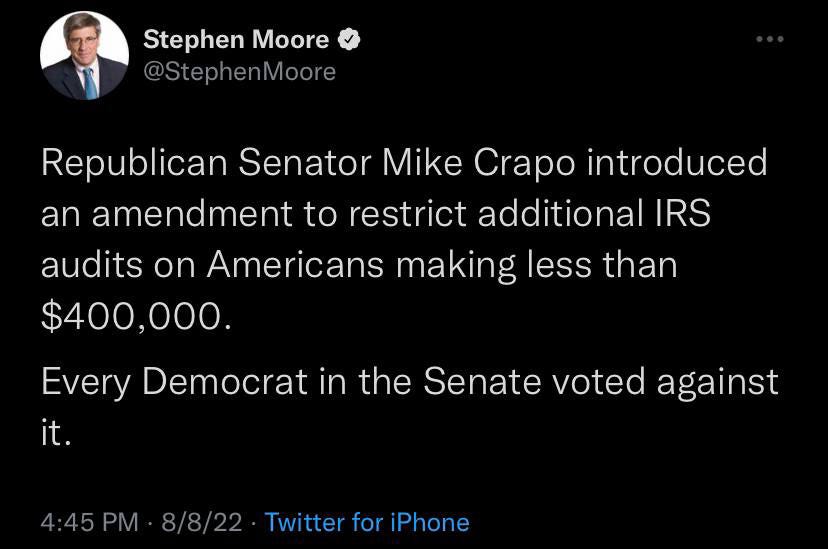Click the word Americans in tweet
Image resolution: width=828 pixels, height=549 pixels.
click(x=295, y=264)
